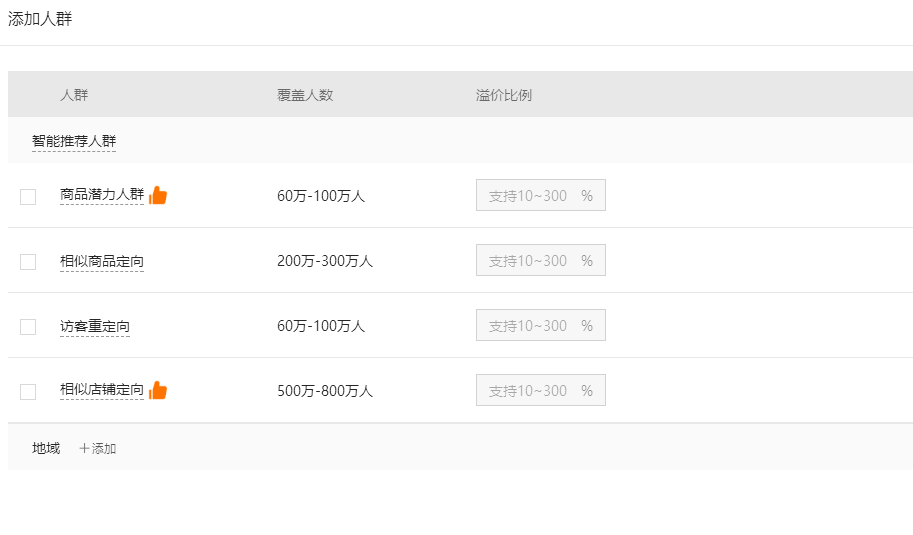Focus premium input for 商品潜力人群 row
Viewport: 913px width, 535px height.
click(x=541, y=195)
